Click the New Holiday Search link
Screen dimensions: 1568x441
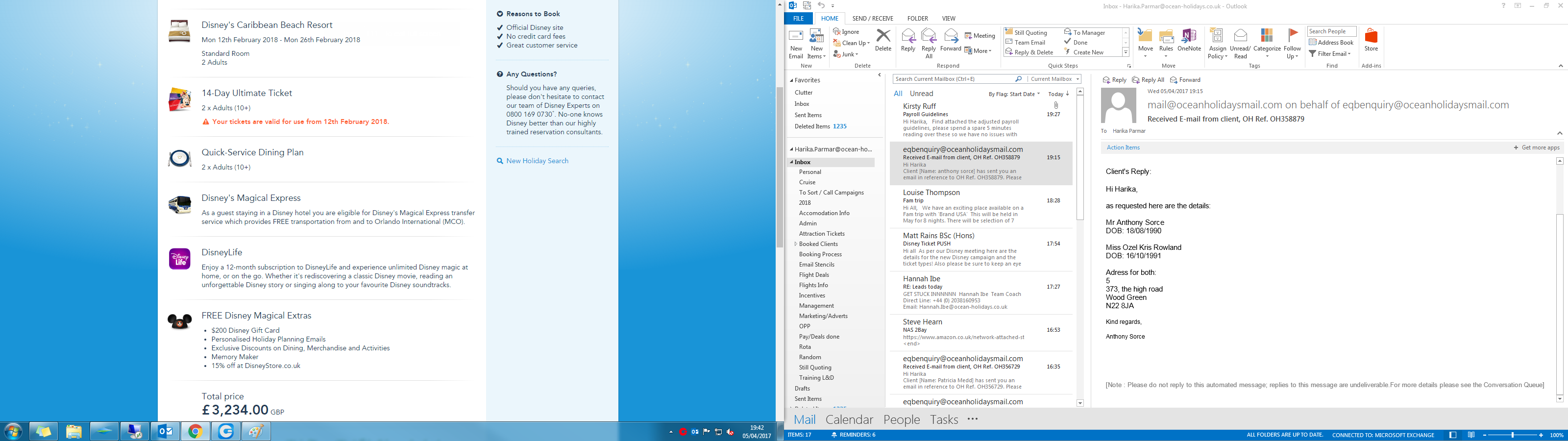coord(538,161)
